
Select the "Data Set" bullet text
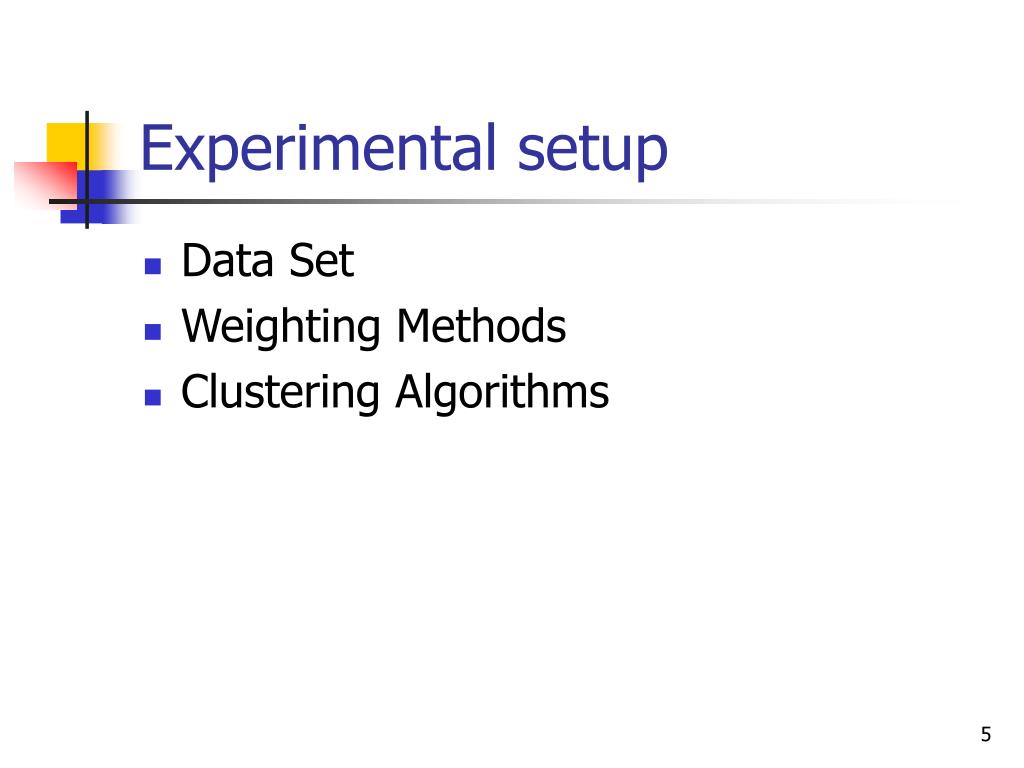click(x=268, y=261)
